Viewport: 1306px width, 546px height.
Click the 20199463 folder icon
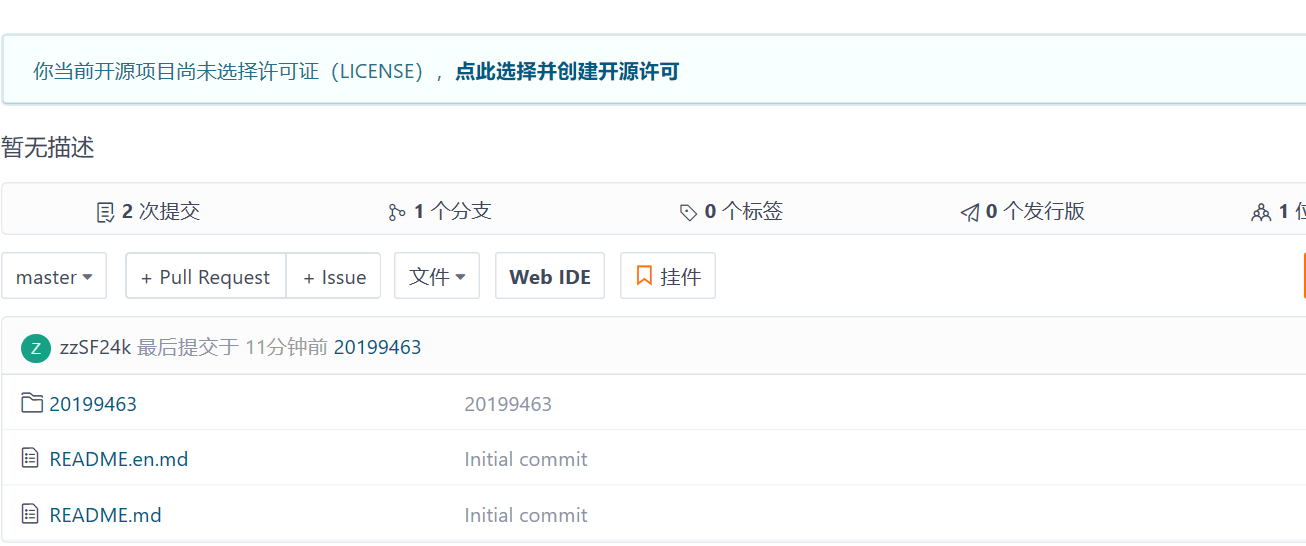[x=32, y=403]
